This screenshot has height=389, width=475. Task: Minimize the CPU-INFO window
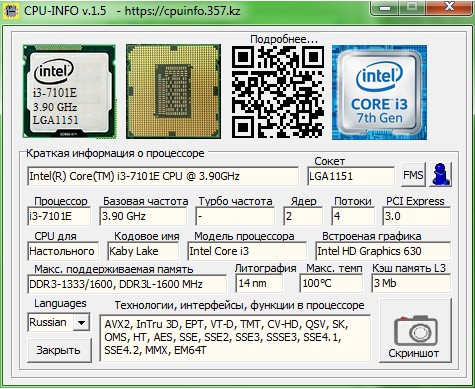tap(385, 7)
